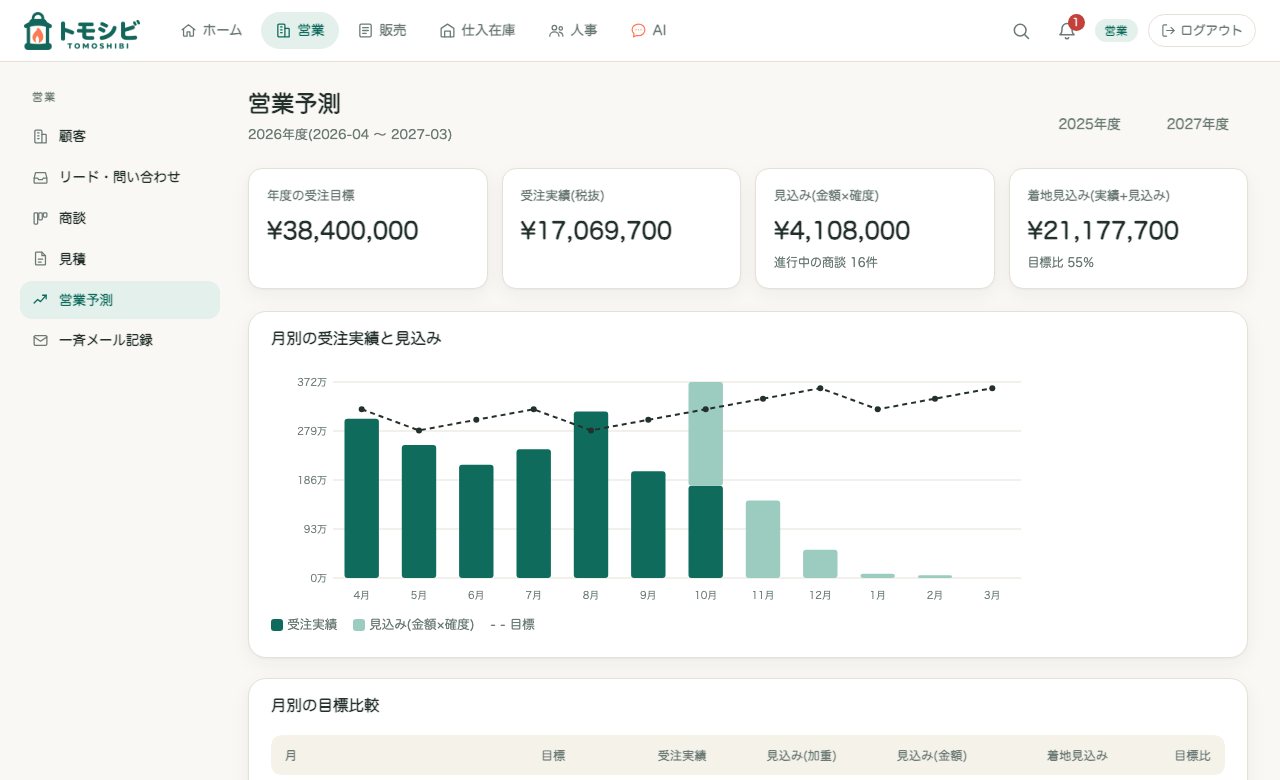This screenshot has width=1280, height=780.
Task: Go to the 販売 section
Action: pos(382,31)
